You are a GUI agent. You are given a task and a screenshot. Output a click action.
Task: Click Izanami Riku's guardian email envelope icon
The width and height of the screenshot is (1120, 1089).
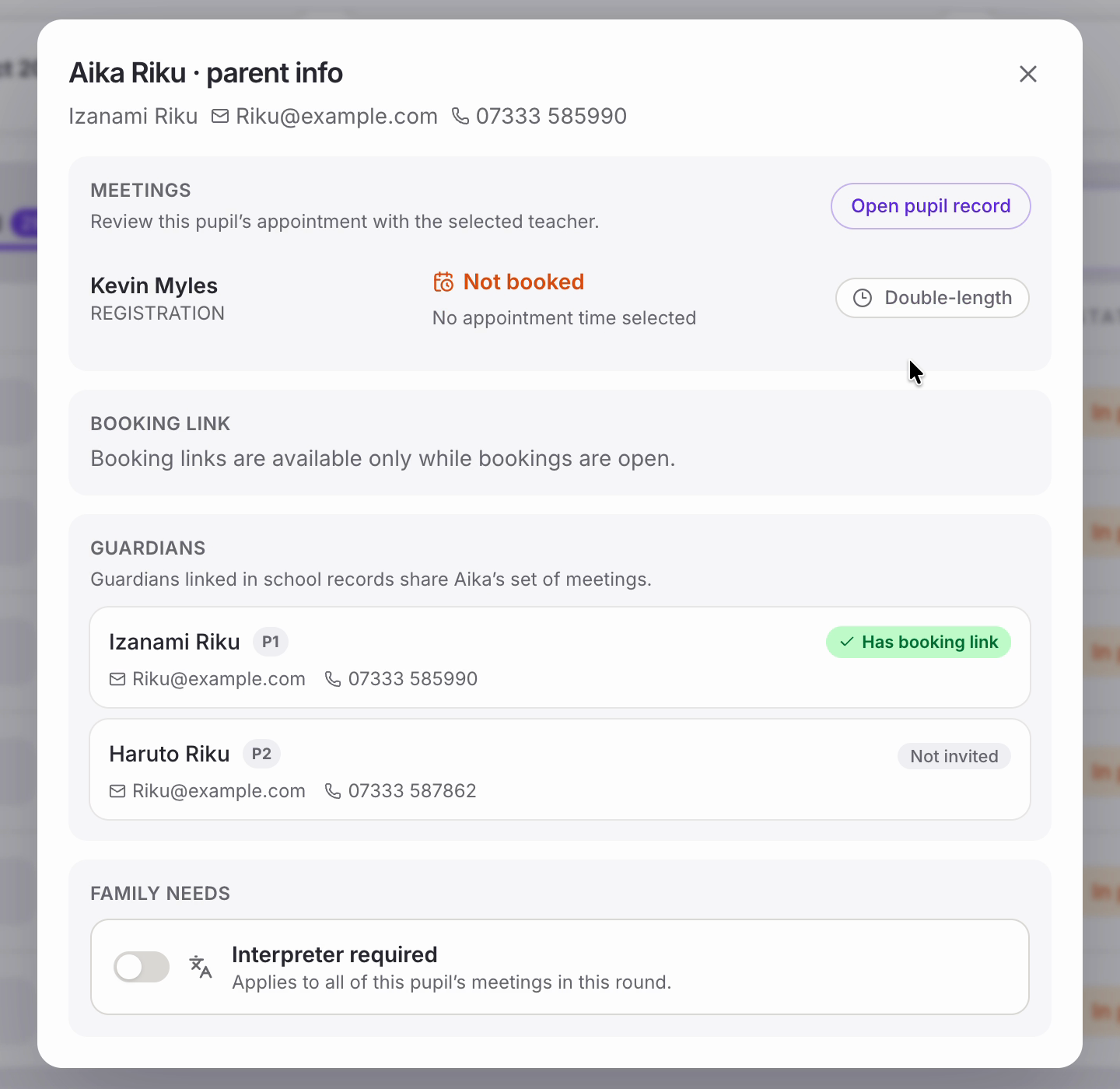pos(117,679)
